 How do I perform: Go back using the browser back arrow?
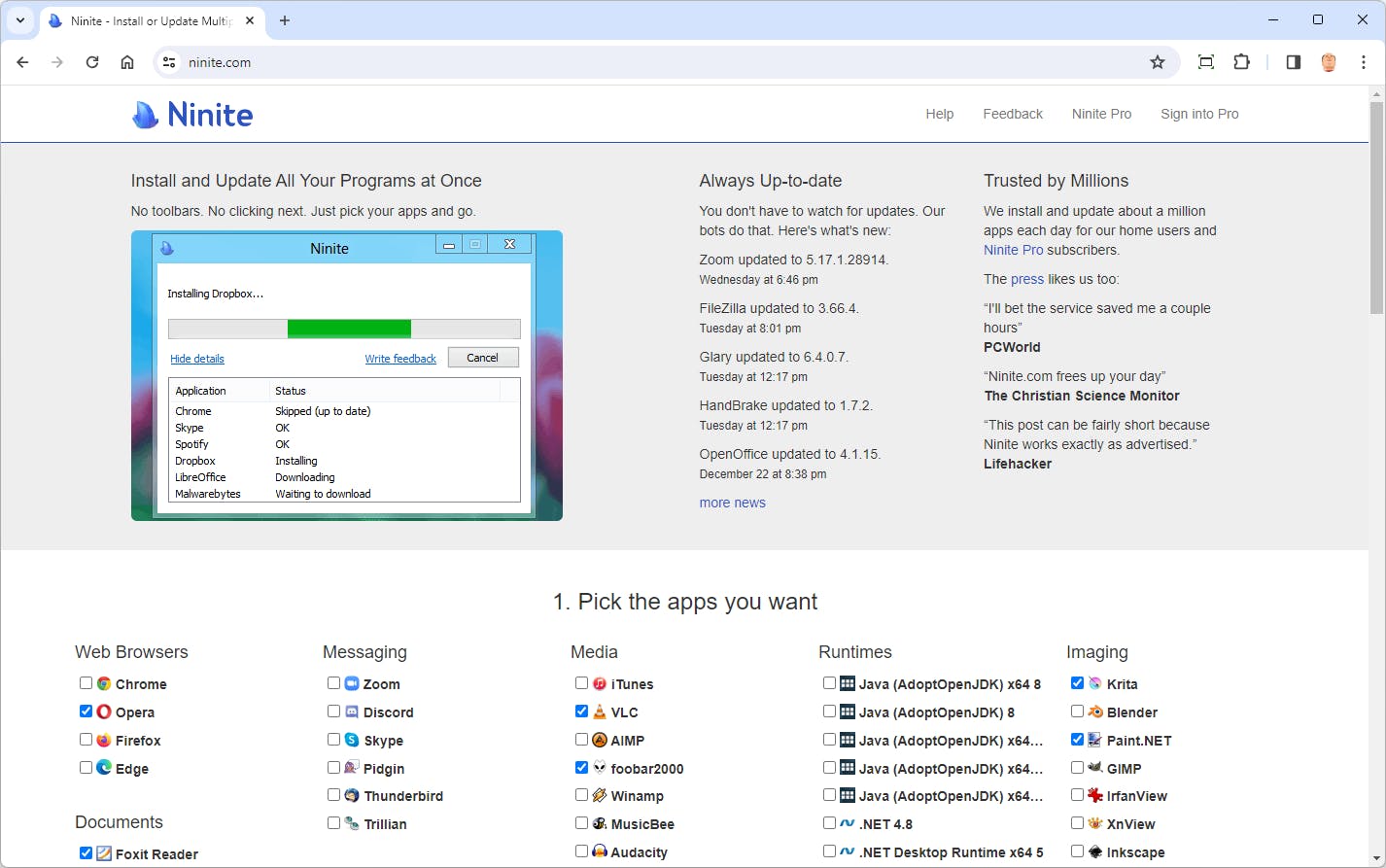point(22,62)
